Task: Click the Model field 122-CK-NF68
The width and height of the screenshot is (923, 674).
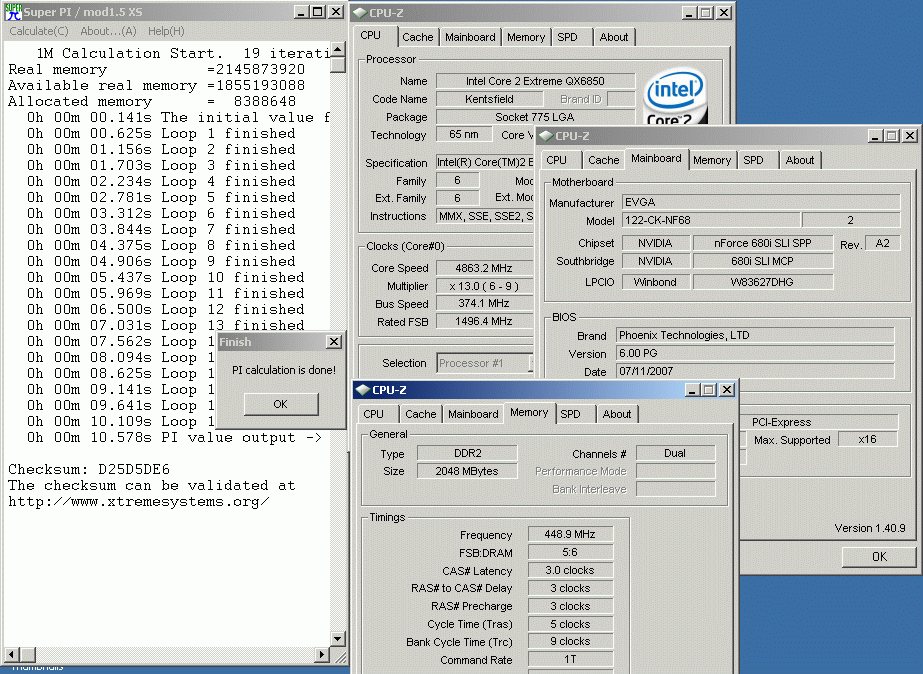Action: [711, 220]
